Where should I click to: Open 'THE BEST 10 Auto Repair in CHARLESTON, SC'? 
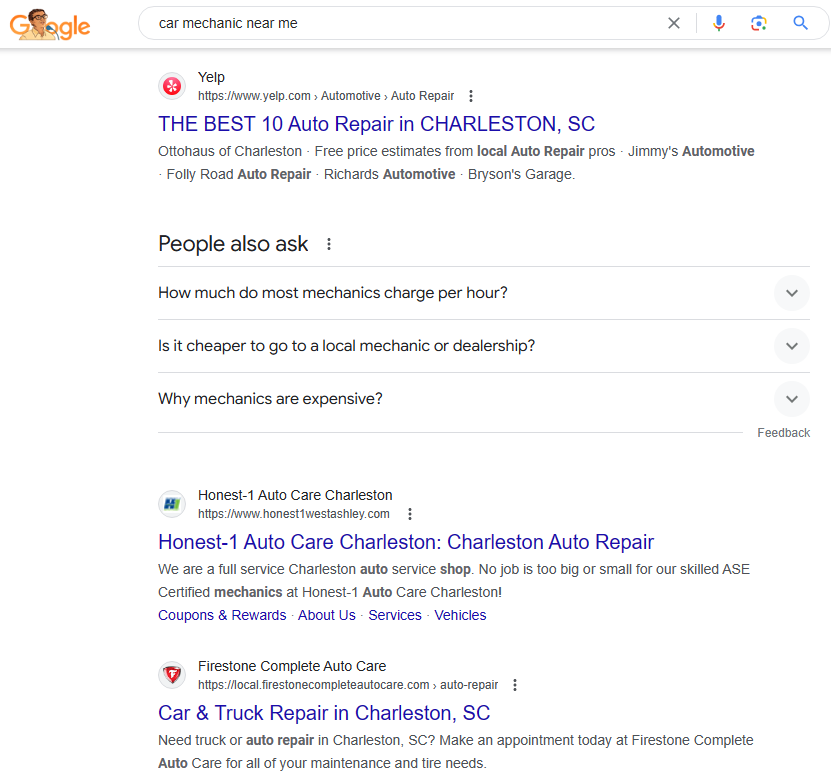[376, 124]
